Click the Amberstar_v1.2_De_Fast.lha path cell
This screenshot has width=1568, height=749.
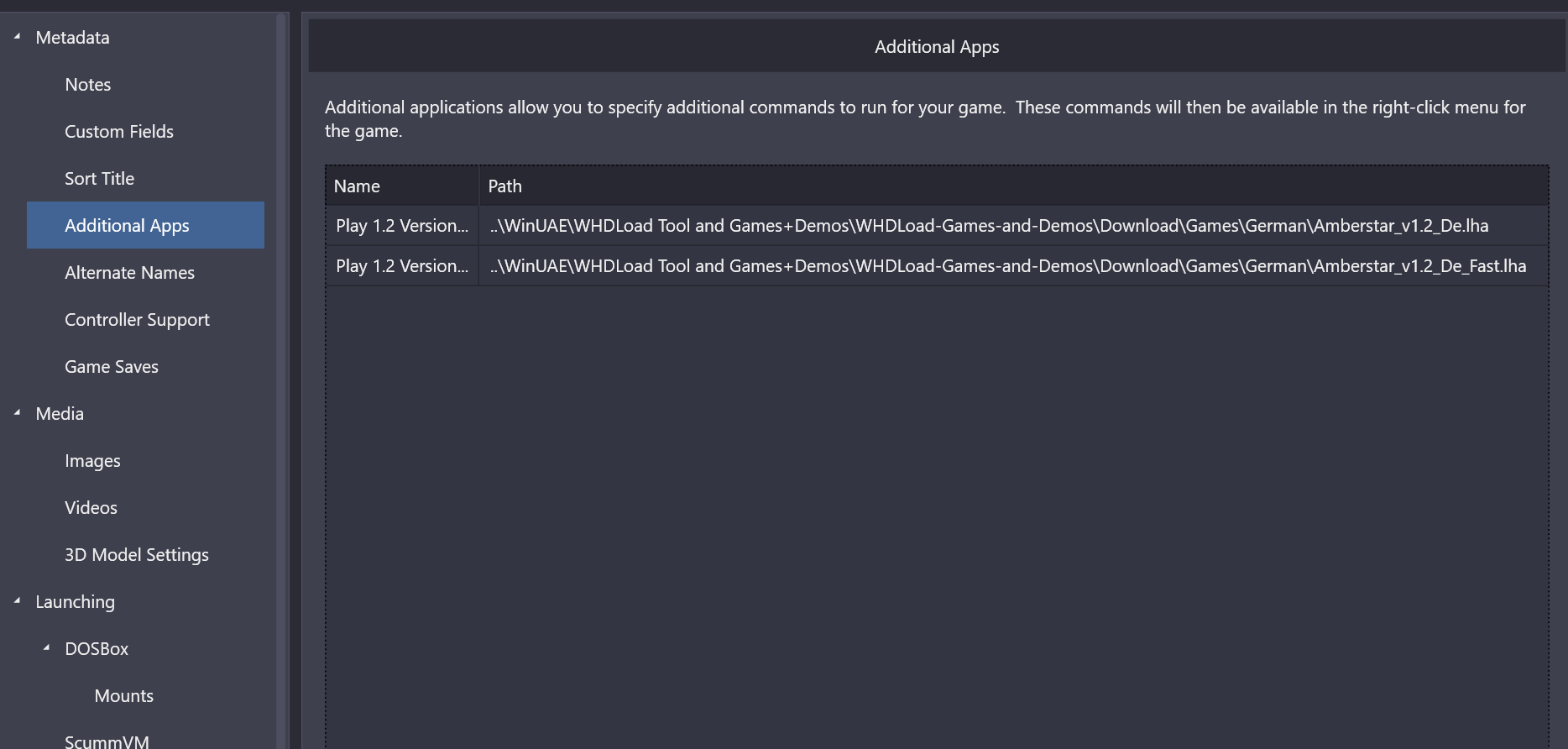point(1014,265)
